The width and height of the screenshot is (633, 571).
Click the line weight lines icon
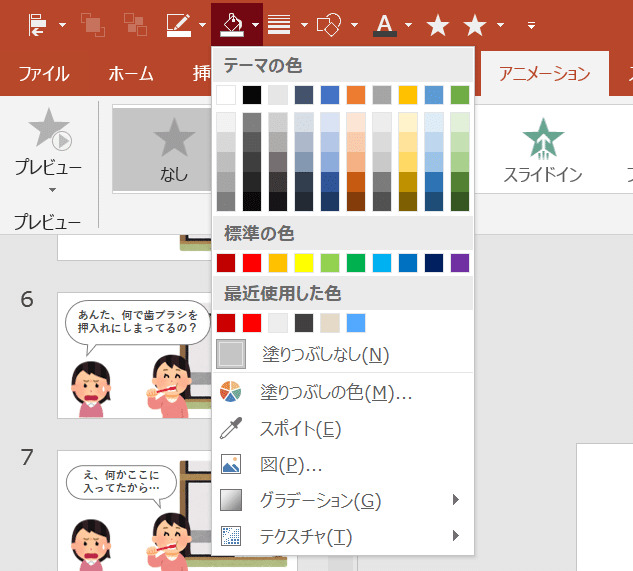click(x=279, y=25)
